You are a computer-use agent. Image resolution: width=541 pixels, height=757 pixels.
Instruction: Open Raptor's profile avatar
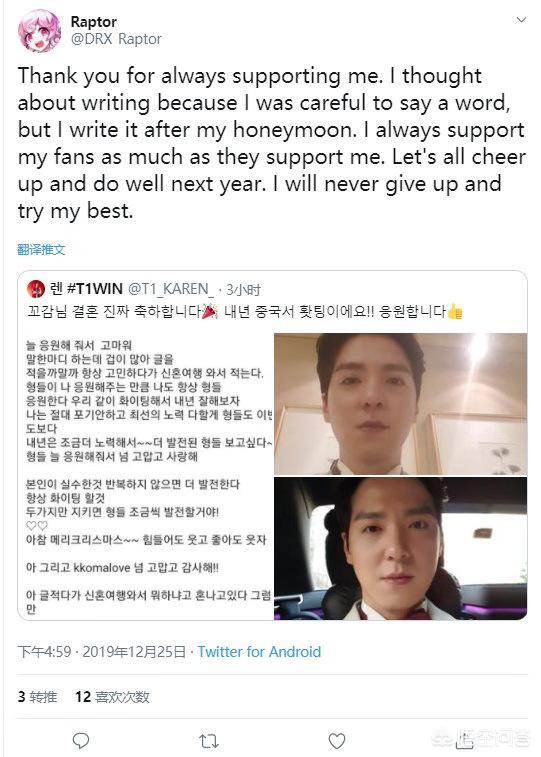coord(39,30)
